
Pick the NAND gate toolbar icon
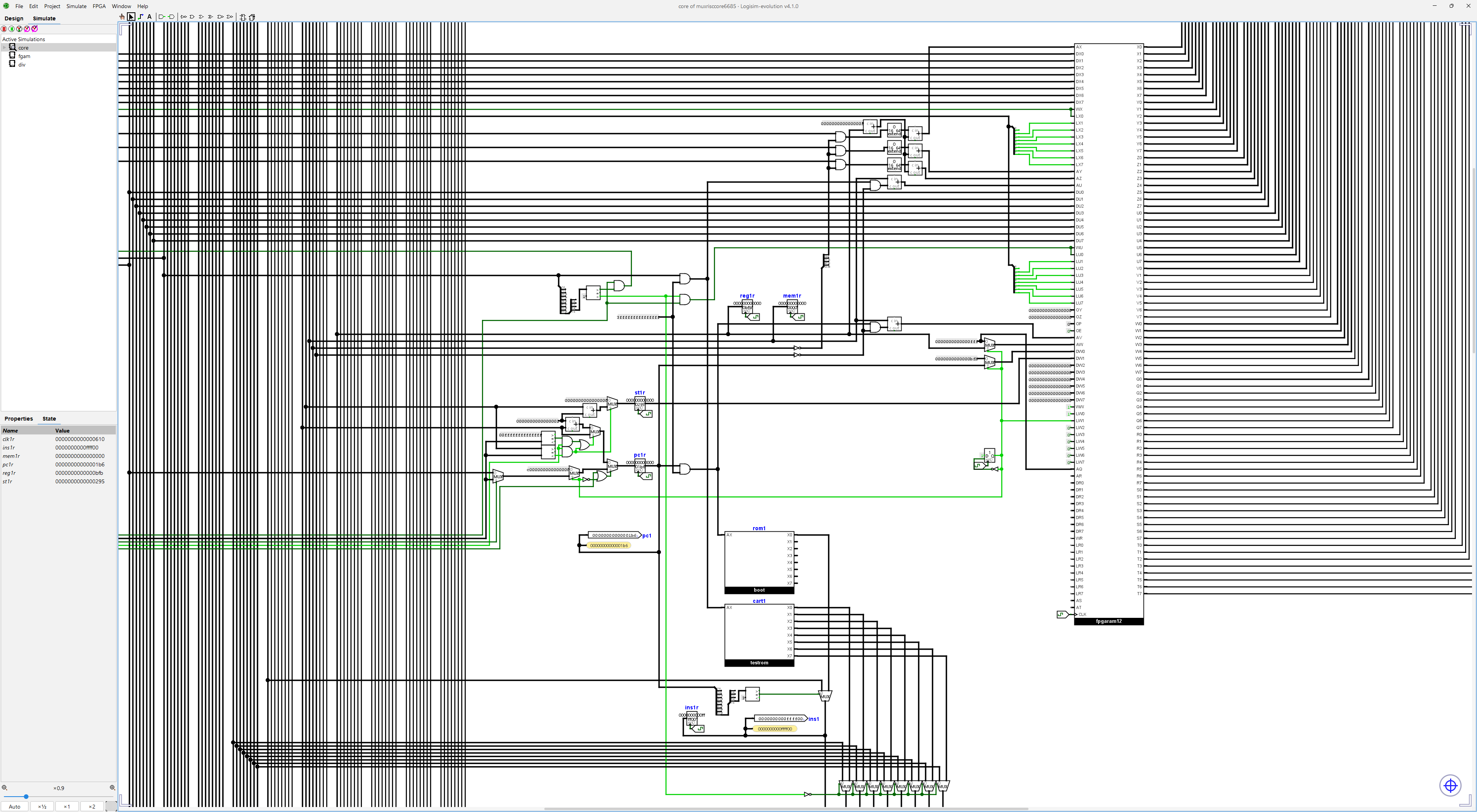coord(220,17)
